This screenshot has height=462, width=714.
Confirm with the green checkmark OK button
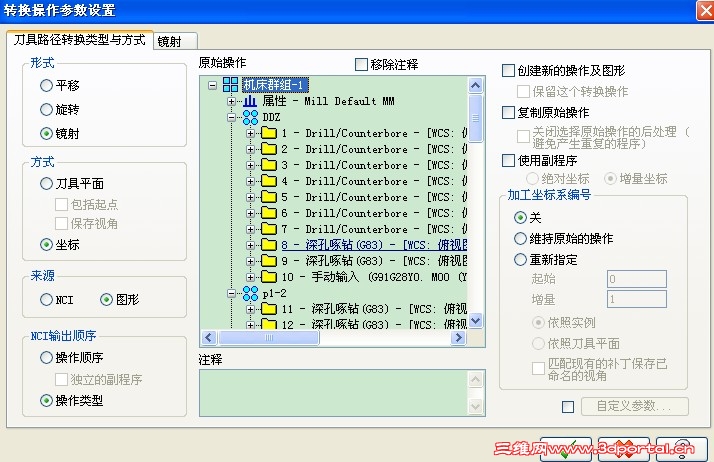pos(566,449)
